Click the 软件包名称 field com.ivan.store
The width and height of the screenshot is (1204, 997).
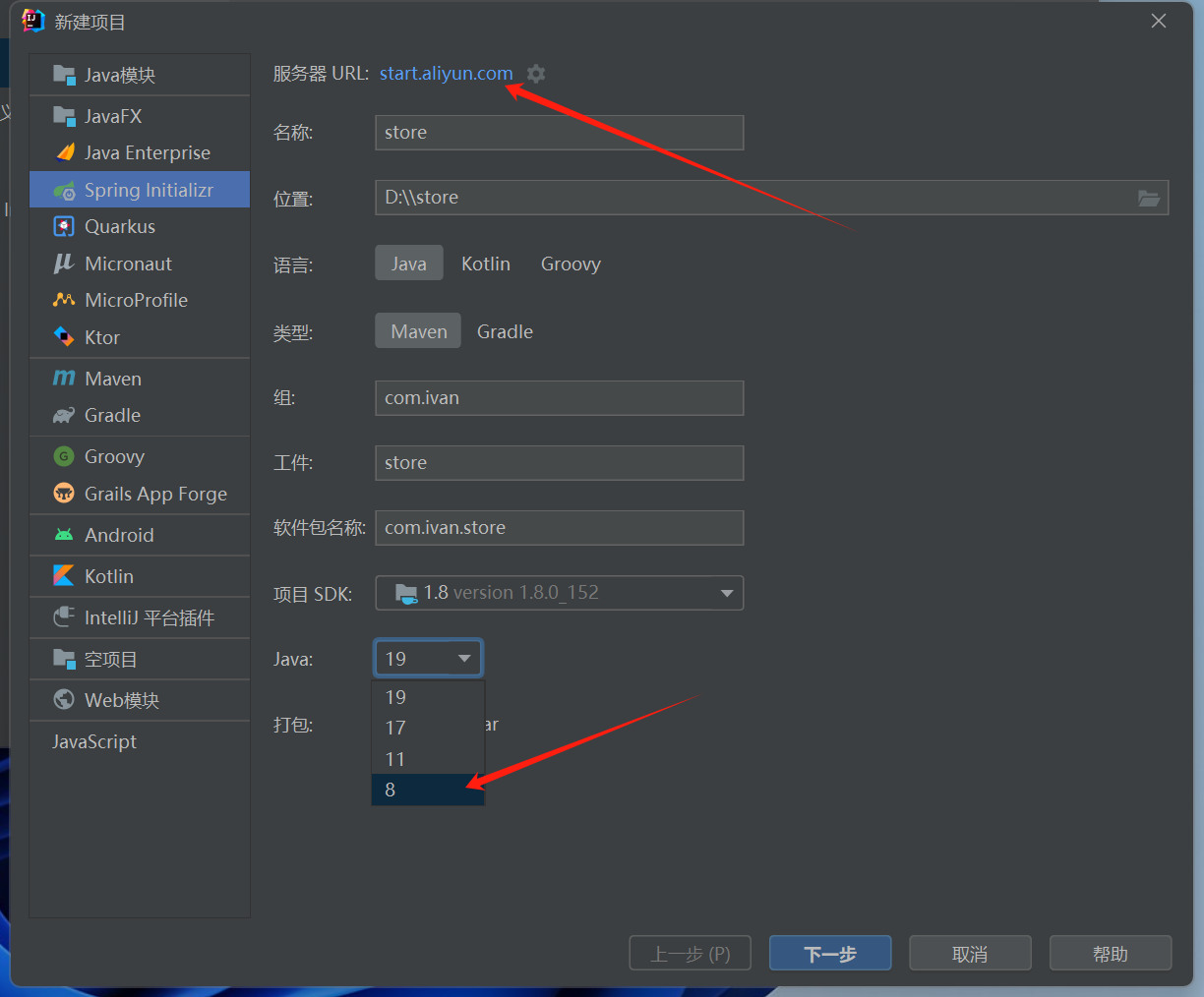coord(559,528)
